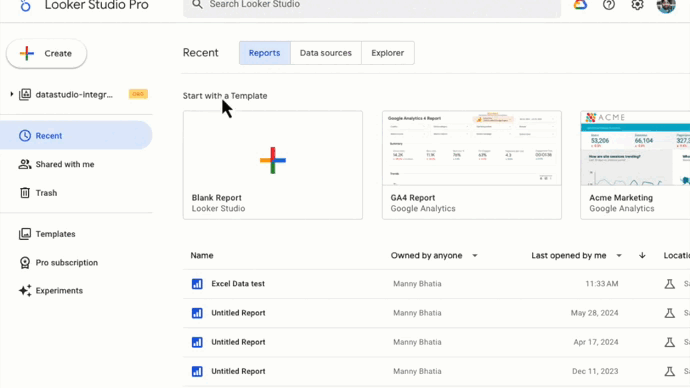Open the datastudio-integr... workspace item

[74, 95]
